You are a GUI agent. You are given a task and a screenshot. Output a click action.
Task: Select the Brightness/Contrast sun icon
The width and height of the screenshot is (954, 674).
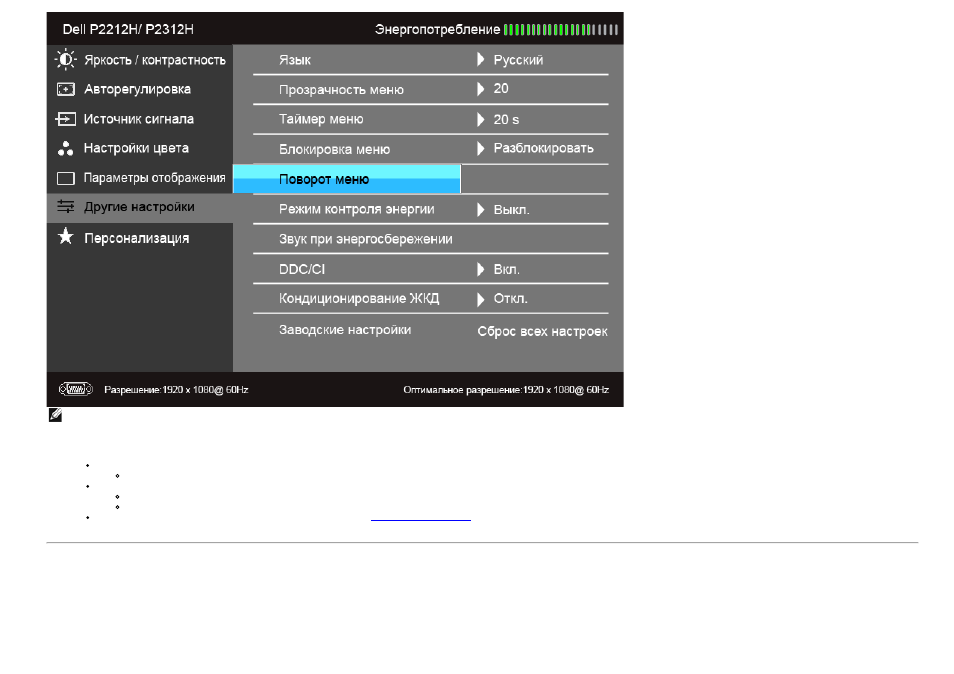click(x=66, y=60)
